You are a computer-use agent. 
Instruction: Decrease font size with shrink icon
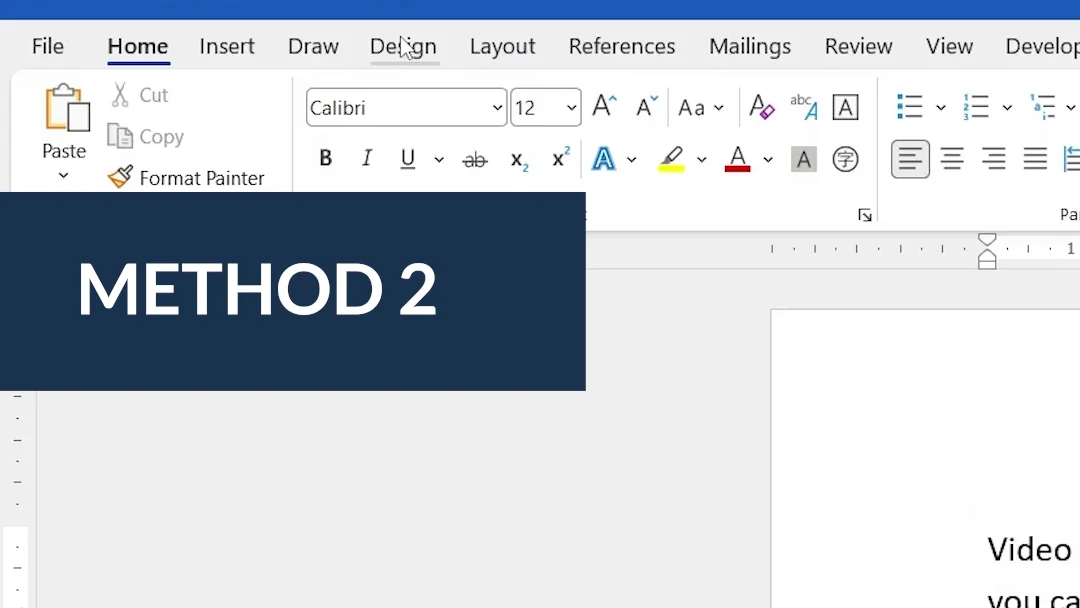(x=646, y=107)
